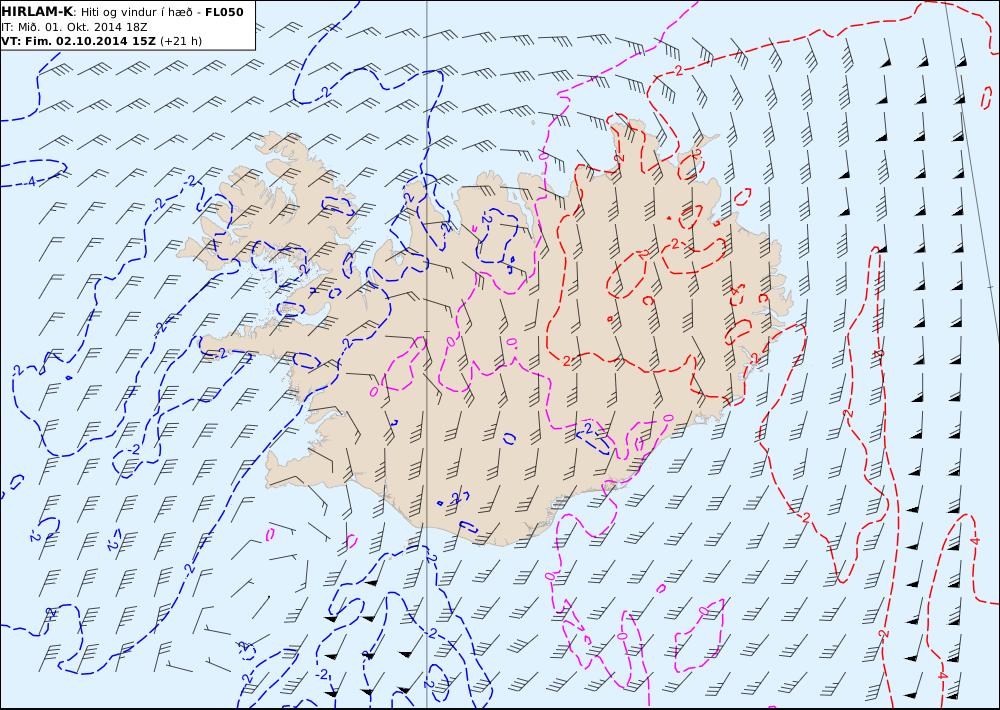Click the 'Hiti og vindur í hæð' title text
The width and height of the screenshot is (1000, 710).
tap(136, 12)
